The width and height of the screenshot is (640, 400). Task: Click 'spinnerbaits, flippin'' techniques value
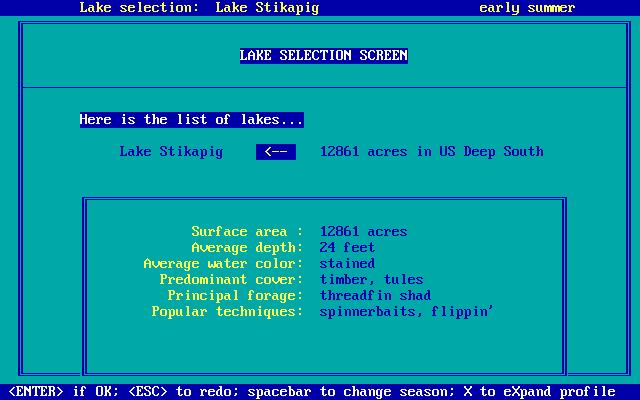click(407, 312)
